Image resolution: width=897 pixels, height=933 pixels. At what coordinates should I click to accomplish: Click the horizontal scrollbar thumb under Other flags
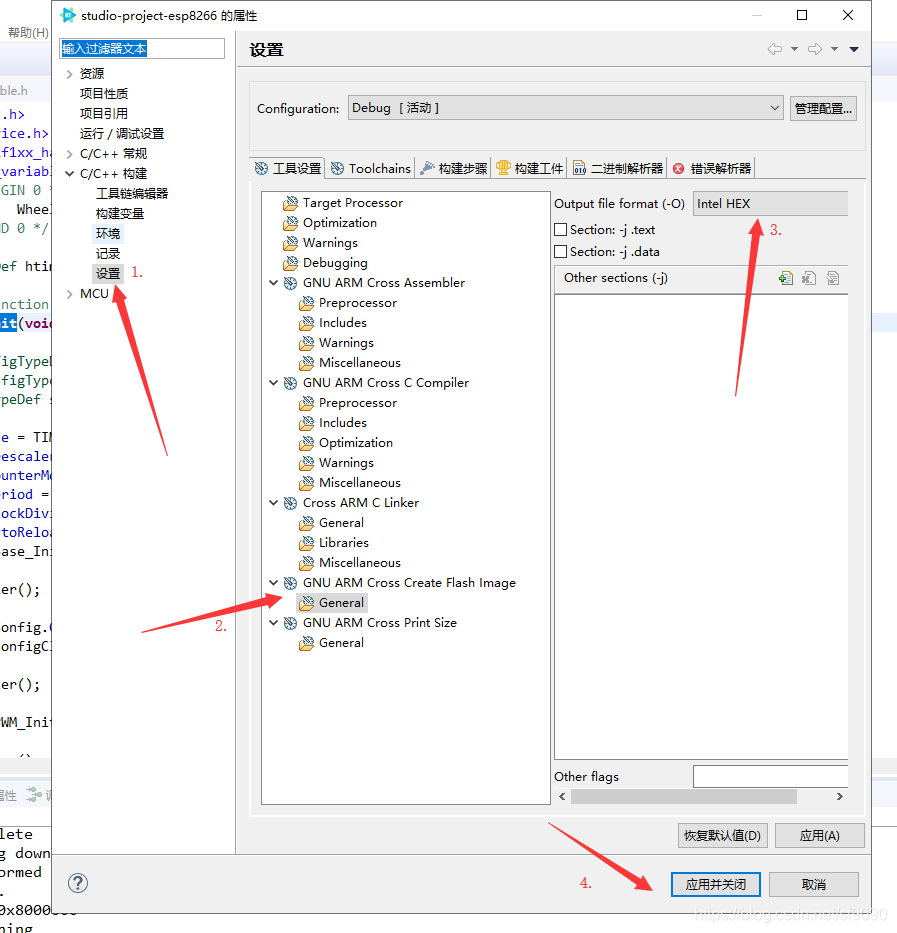point(683,796)
